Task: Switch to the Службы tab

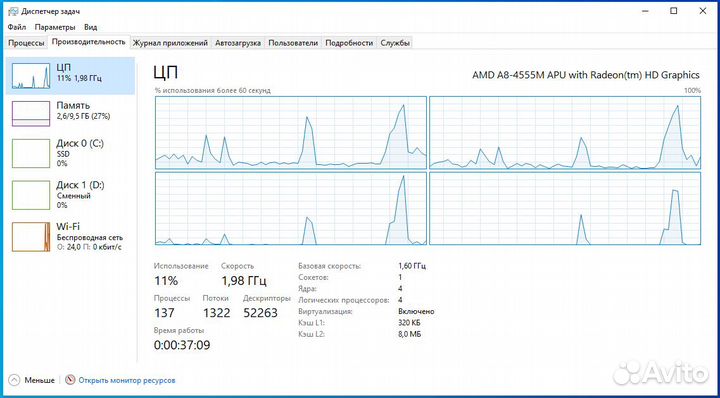Action: click(395, 43)
